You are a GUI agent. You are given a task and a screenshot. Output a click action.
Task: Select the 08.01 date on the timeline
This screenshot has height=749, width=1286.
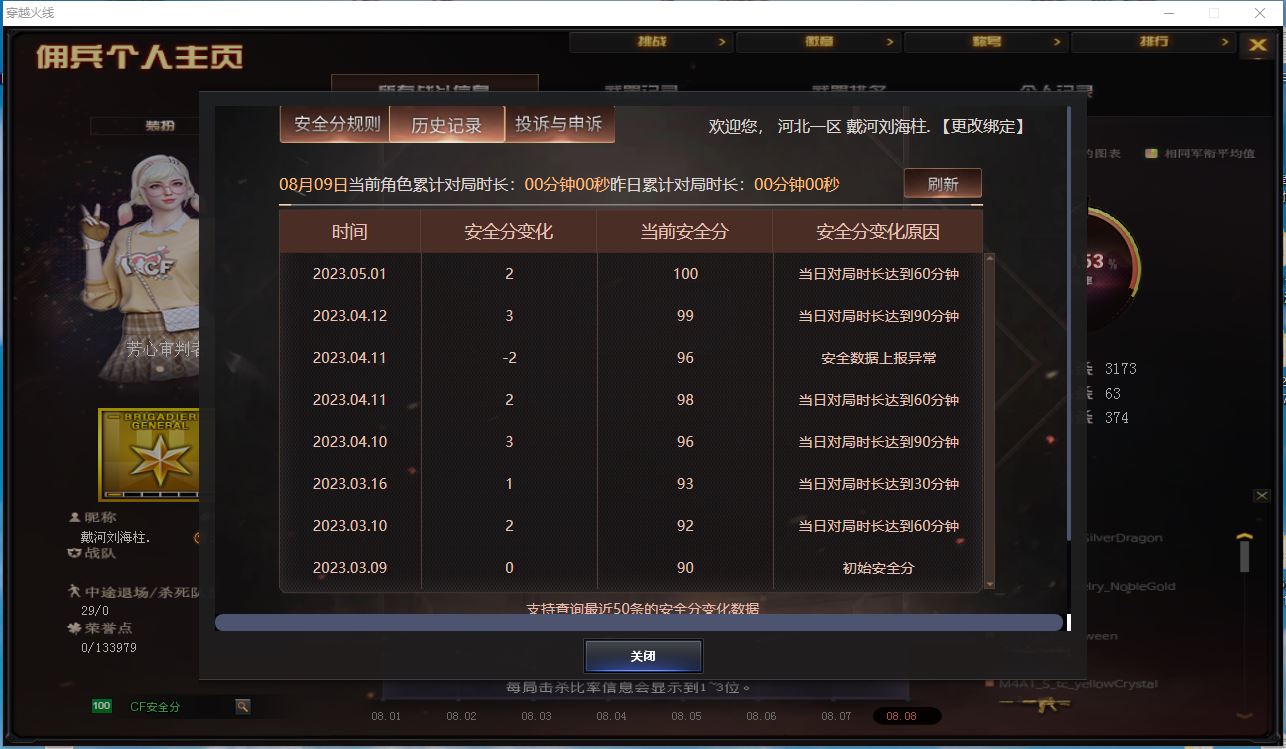click(x=386, y=716)
